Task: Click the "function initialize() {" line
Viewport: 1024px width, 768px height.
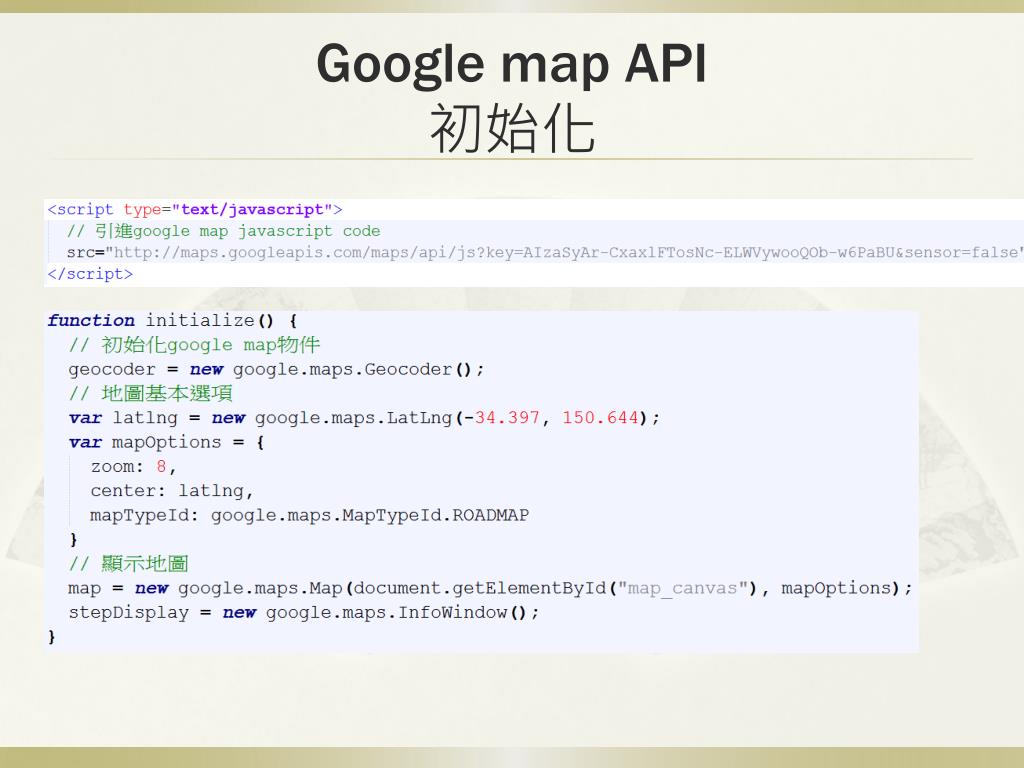Action: click(x=172, y=321)
